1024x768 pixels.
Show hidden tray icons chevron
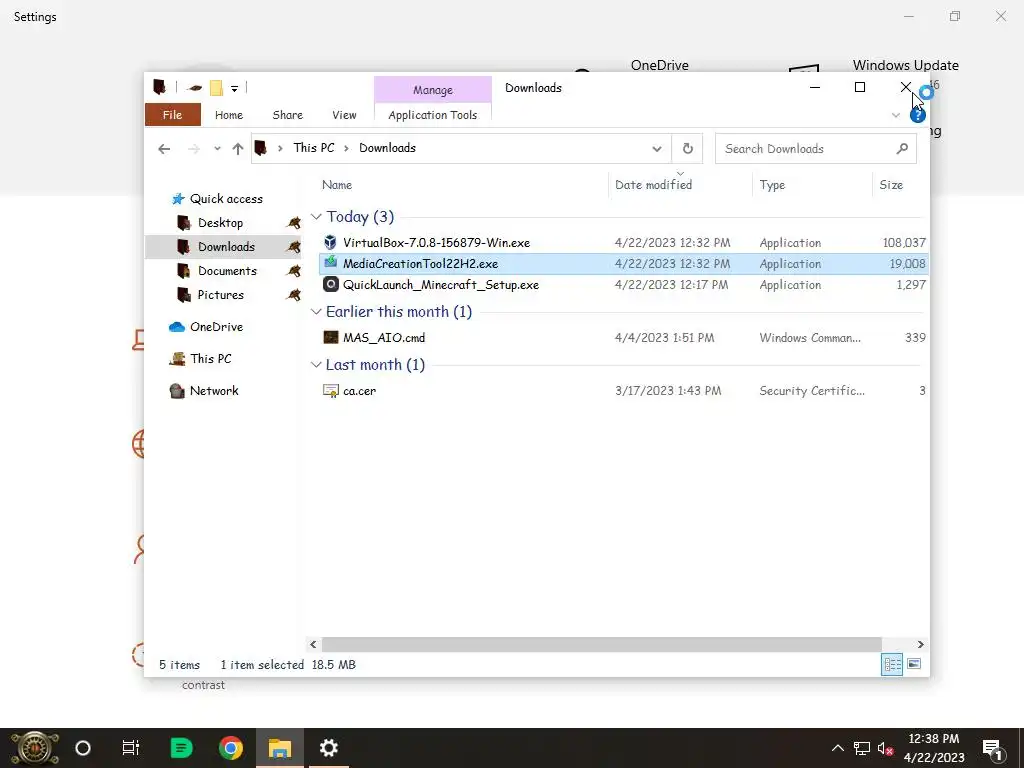(x=837, y=748)
